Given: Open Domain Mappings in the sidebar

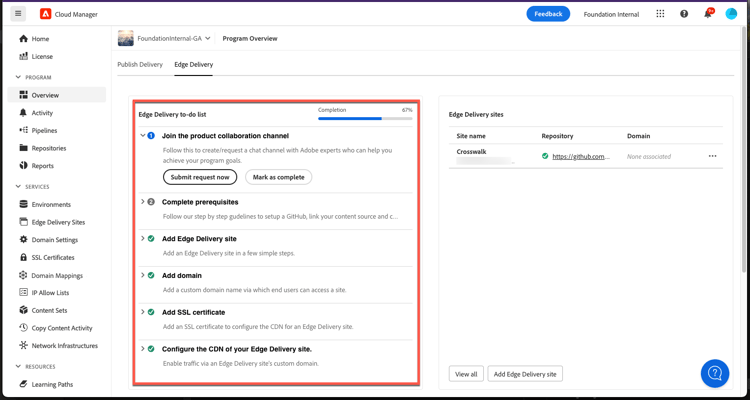Looking at the screenshot, I should (56, 275).
